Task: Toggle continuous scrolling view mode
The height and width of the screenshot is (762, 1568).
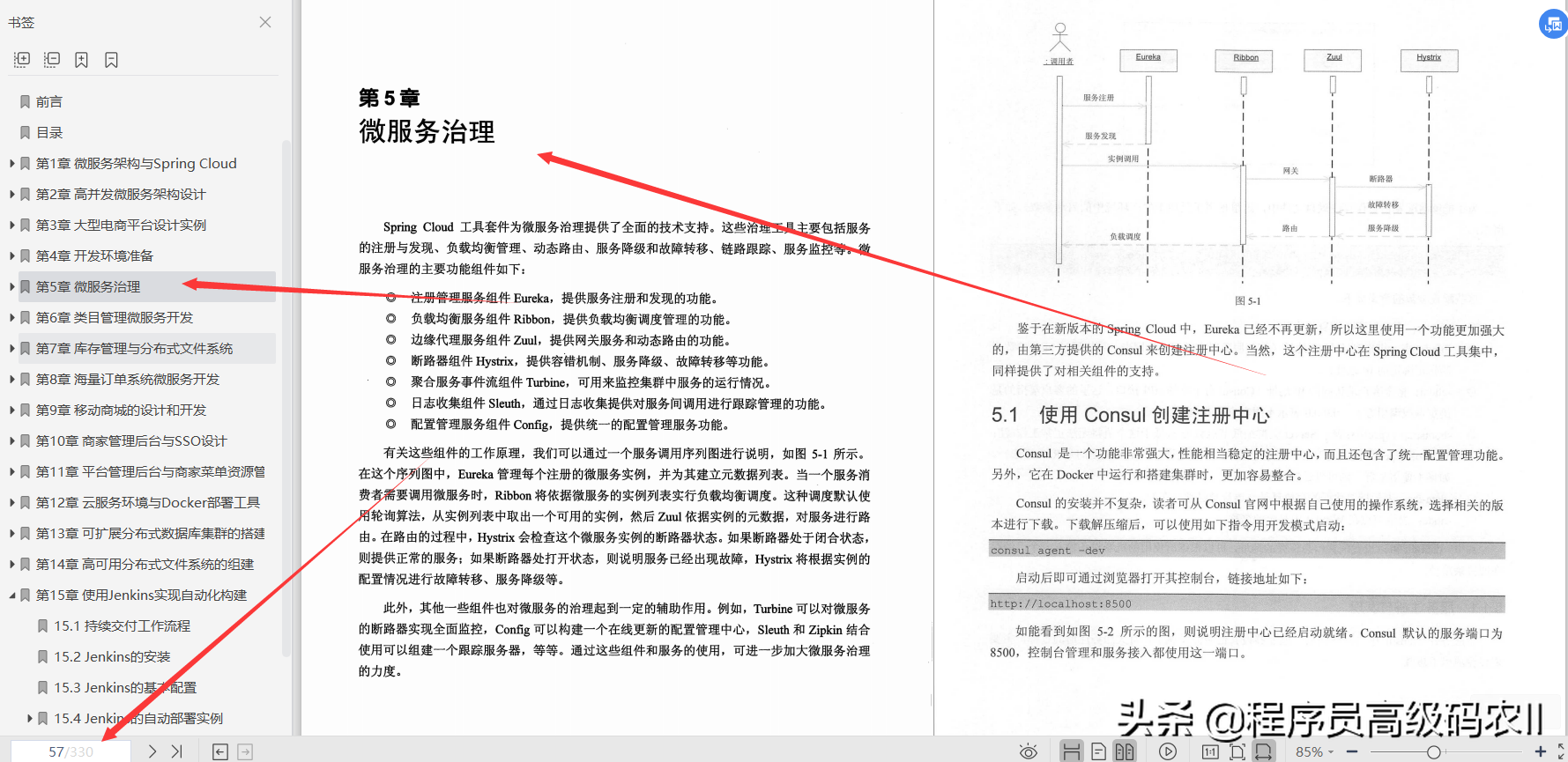Action: pyautogui.click(x=1071, y=751)
